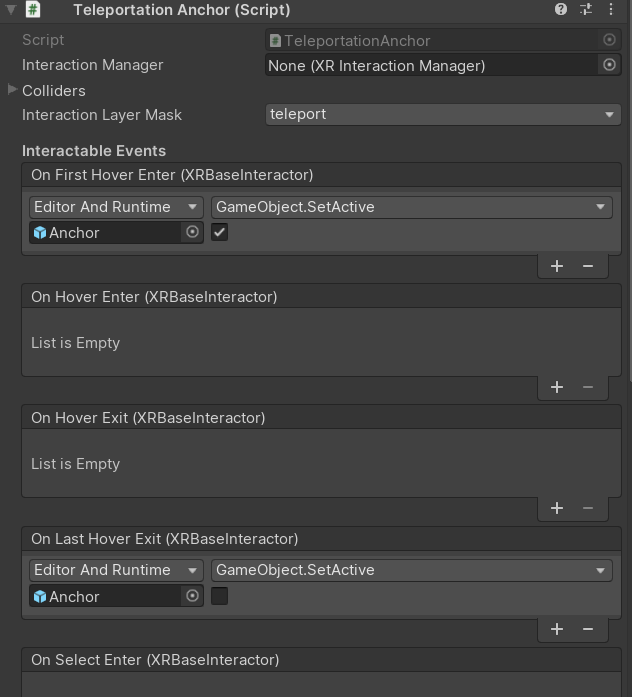This screenshot has width=632, height=697.
Task: Toggle the Teleportation Anchor script foldout arrow
Action: click(x=11, y=10)
